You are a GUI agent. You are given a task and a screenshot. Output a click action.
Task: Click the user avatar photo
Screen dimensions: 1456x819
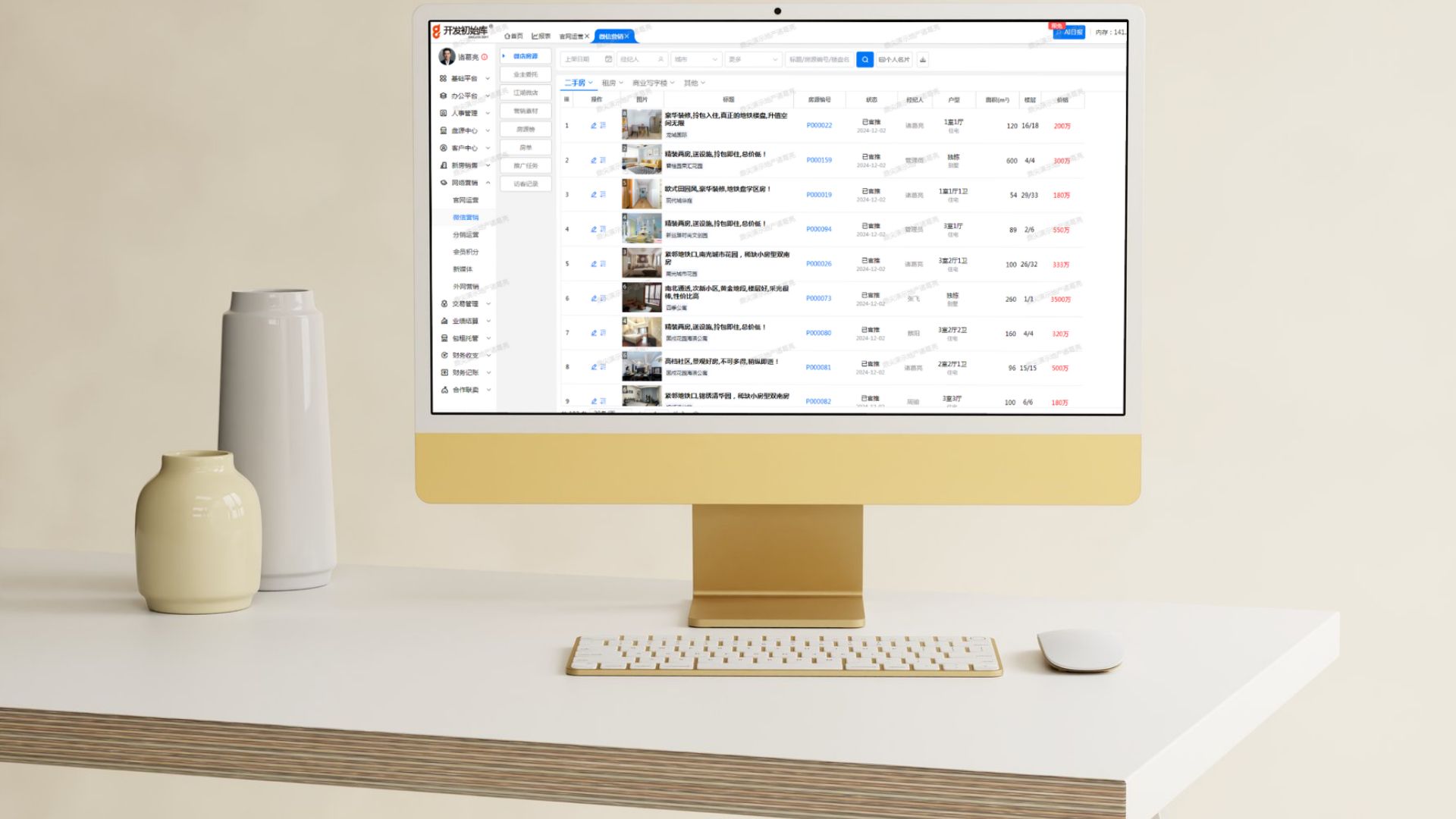447,57
